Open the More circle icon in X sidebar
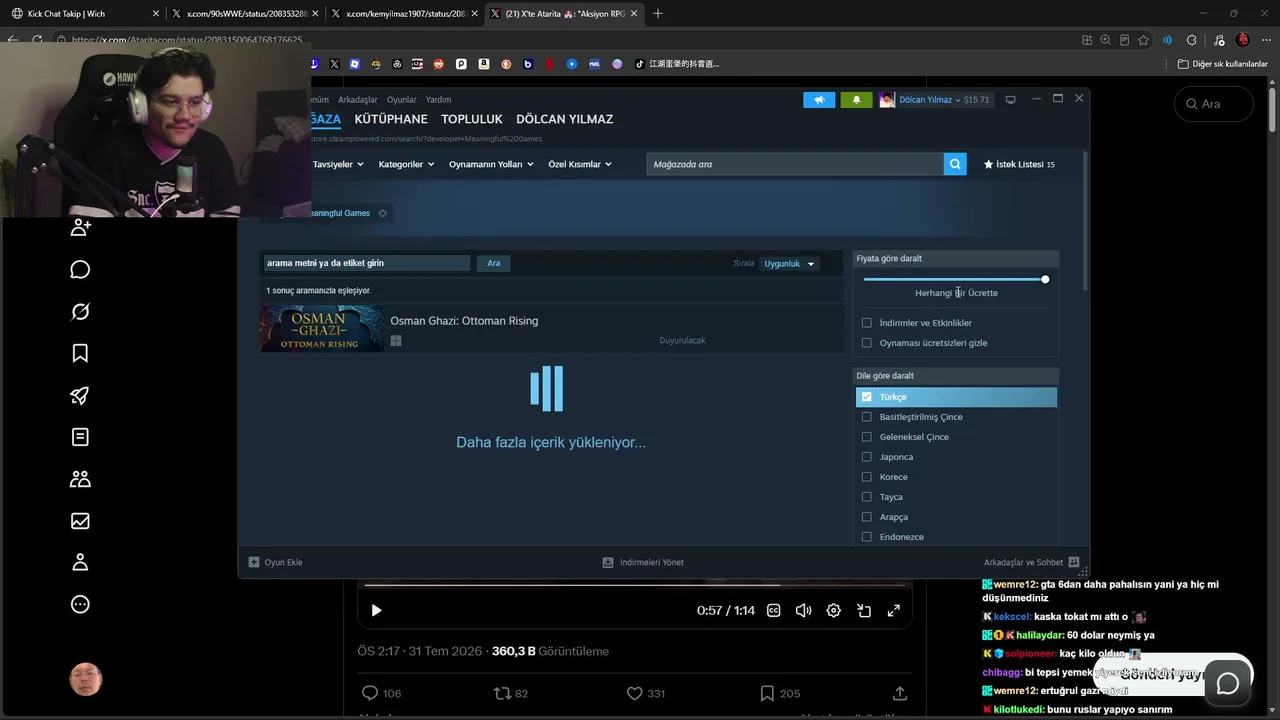 (80, 604)
